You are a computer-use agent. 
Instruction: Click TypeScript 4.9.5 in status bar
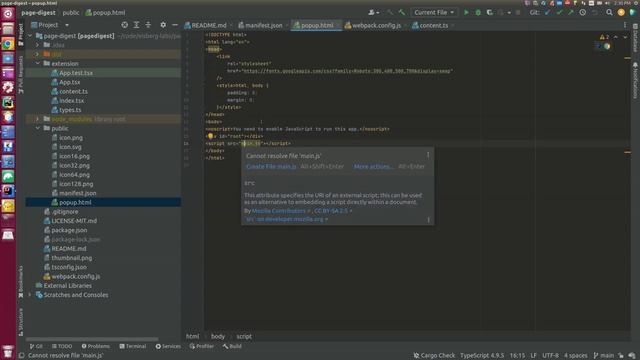pos(482,356)
